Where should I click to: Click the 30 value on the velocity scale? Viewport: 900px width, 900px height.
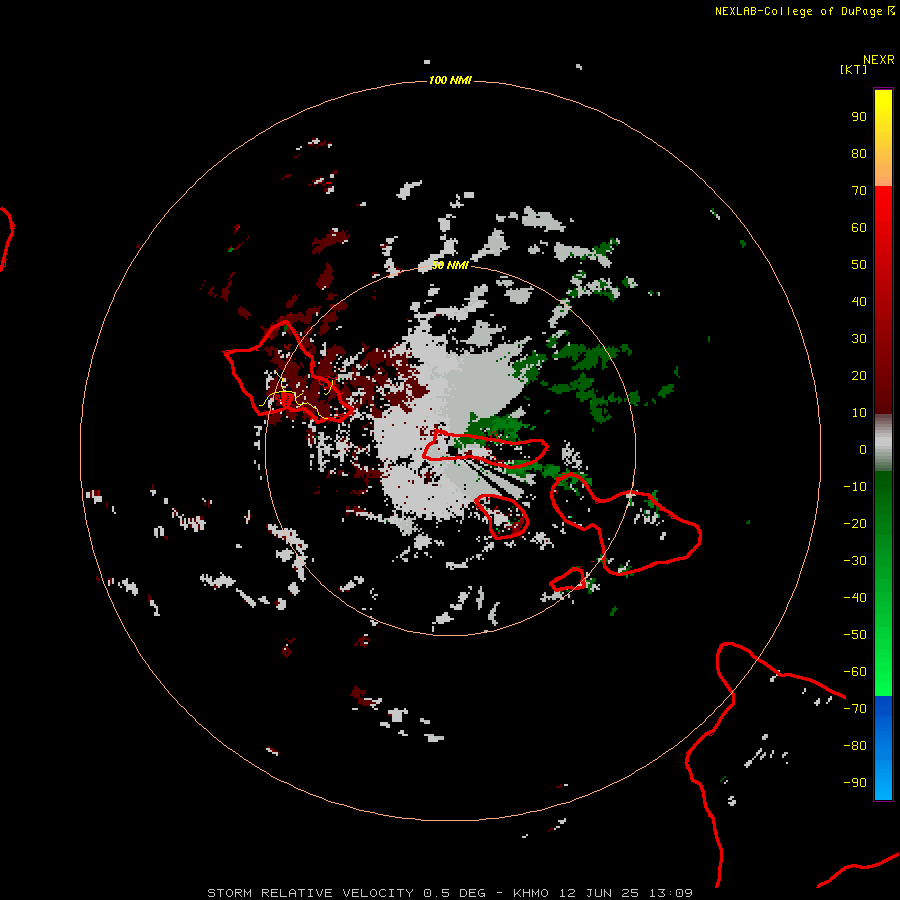coord(859,339)
